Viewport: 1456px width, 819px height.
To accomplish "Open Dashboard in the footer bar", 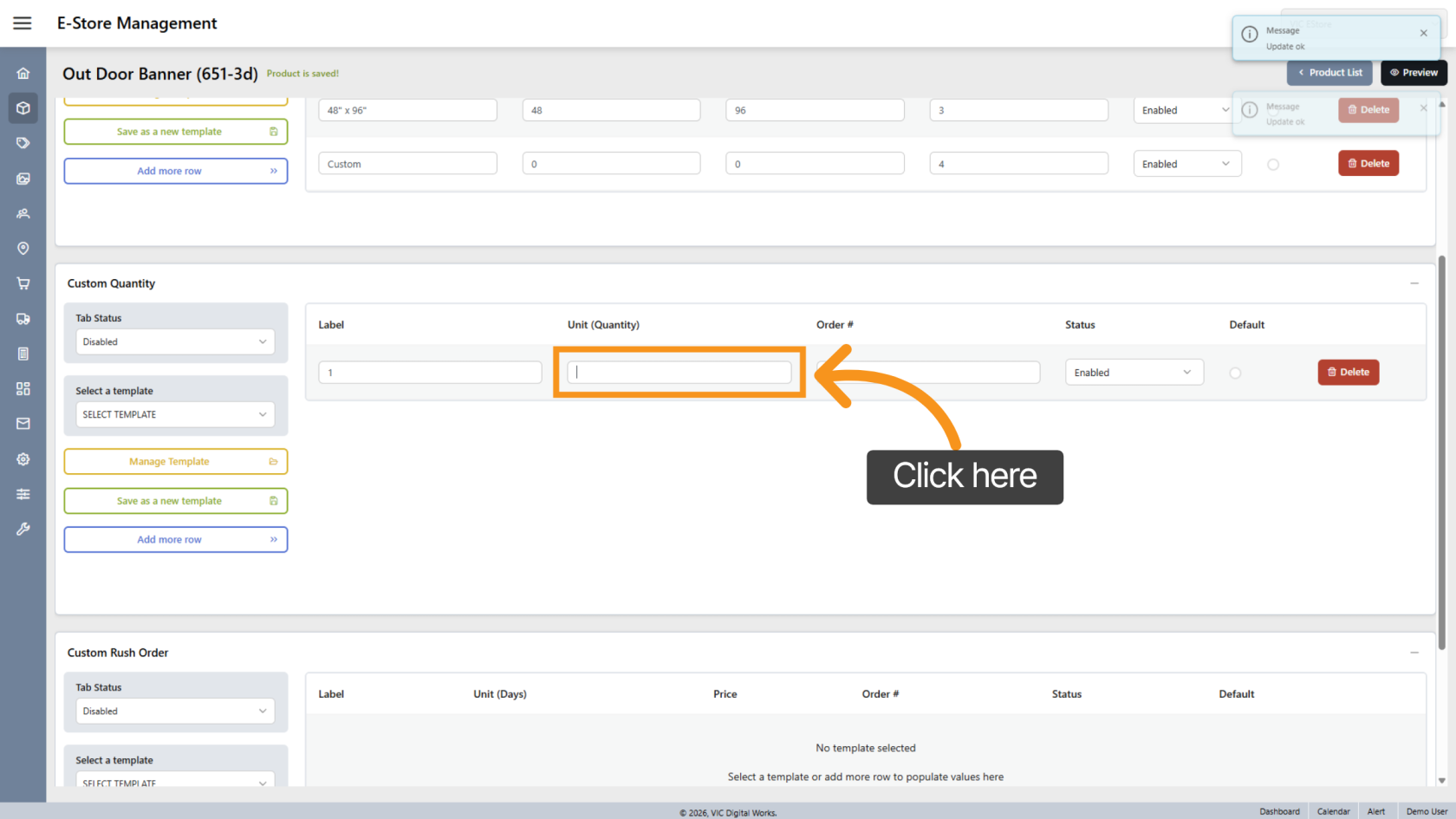I will pyautogui.click(x=1279, y=811).
